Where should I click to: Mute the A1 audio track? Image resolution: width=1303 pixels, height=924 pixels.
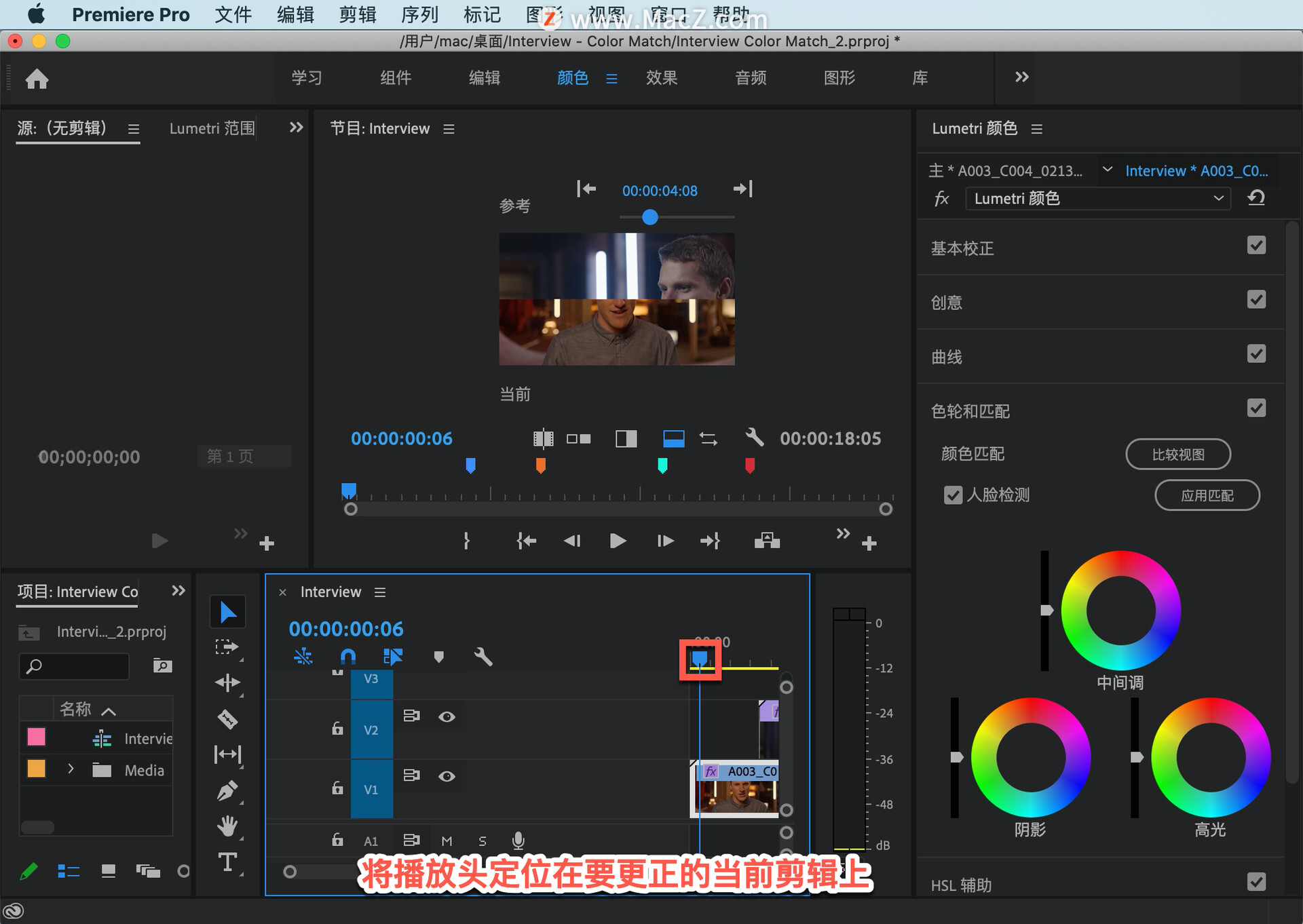(x=447, y=841)
